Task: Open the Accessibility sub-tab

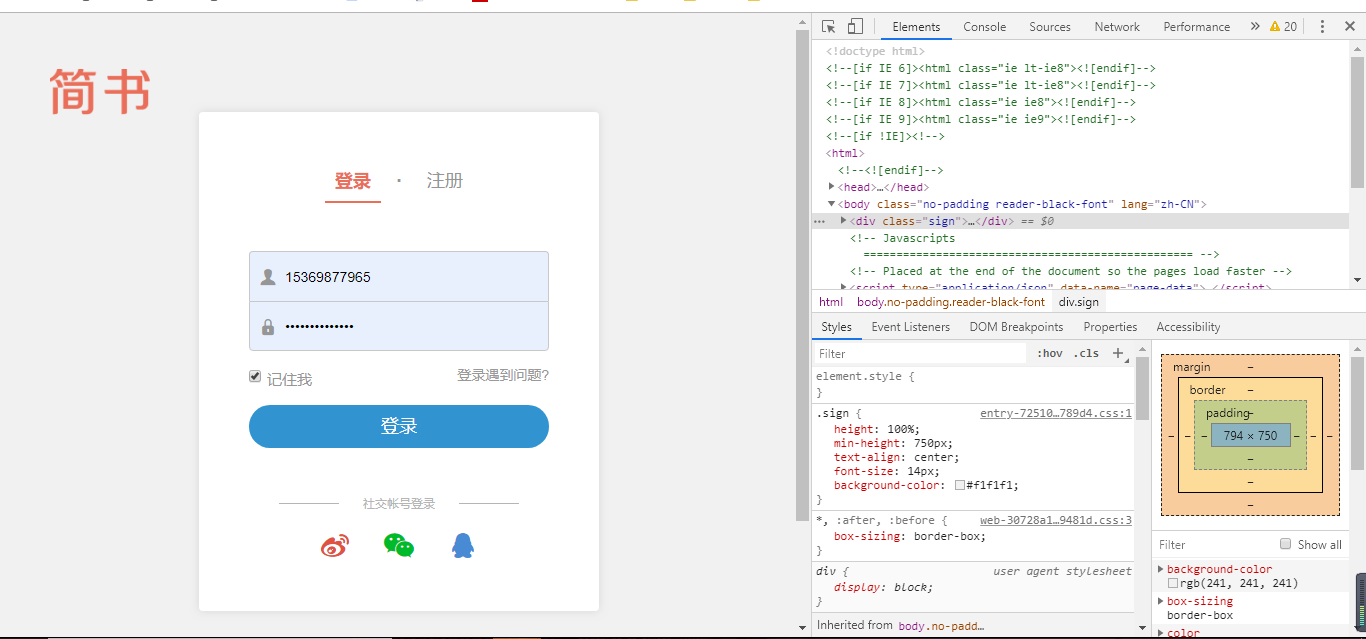Action: (x=1188, y=327)
